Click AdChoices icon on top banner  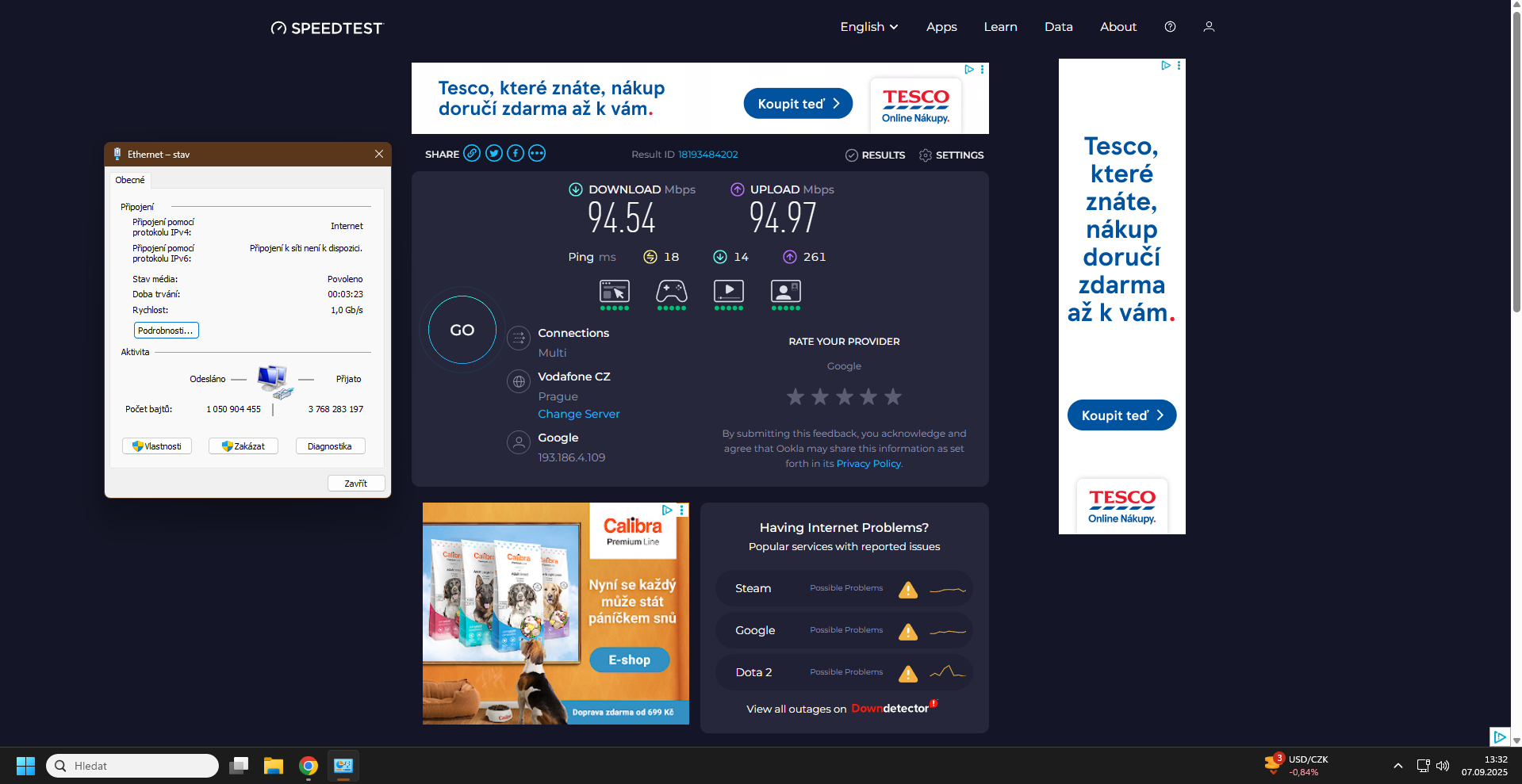point(968,69)
